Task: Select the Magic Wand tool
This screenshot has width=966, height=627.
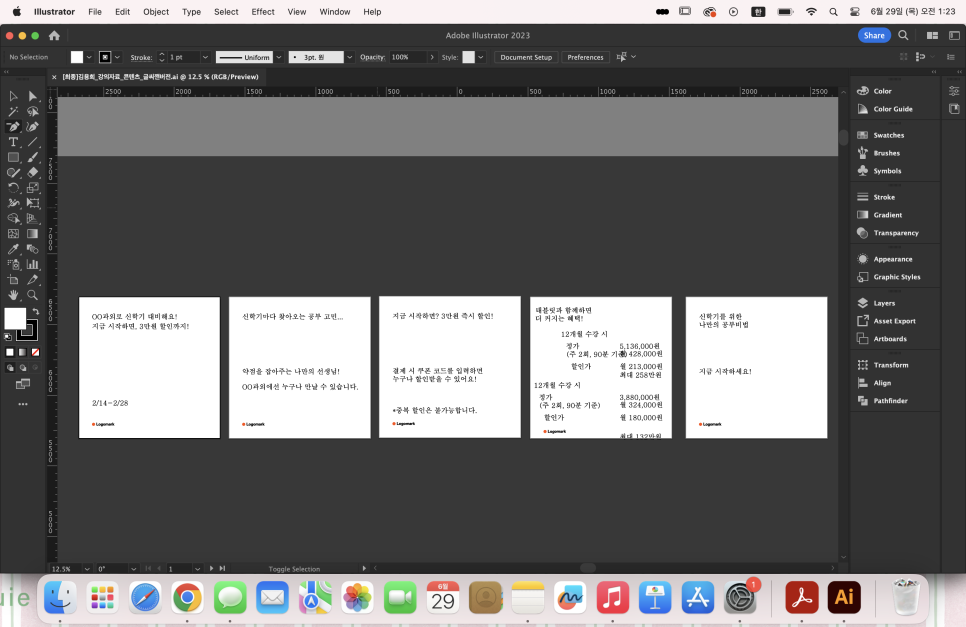Action: coord(13,111)
